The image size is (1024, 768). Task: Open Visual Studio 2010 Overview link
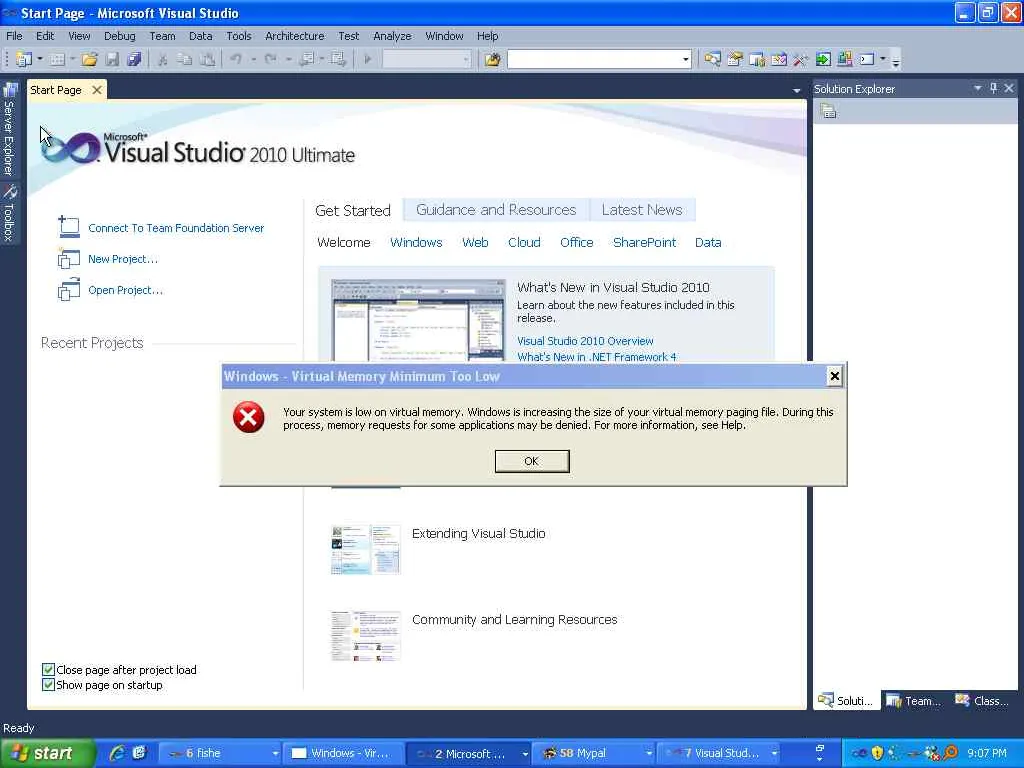point(585,341)
